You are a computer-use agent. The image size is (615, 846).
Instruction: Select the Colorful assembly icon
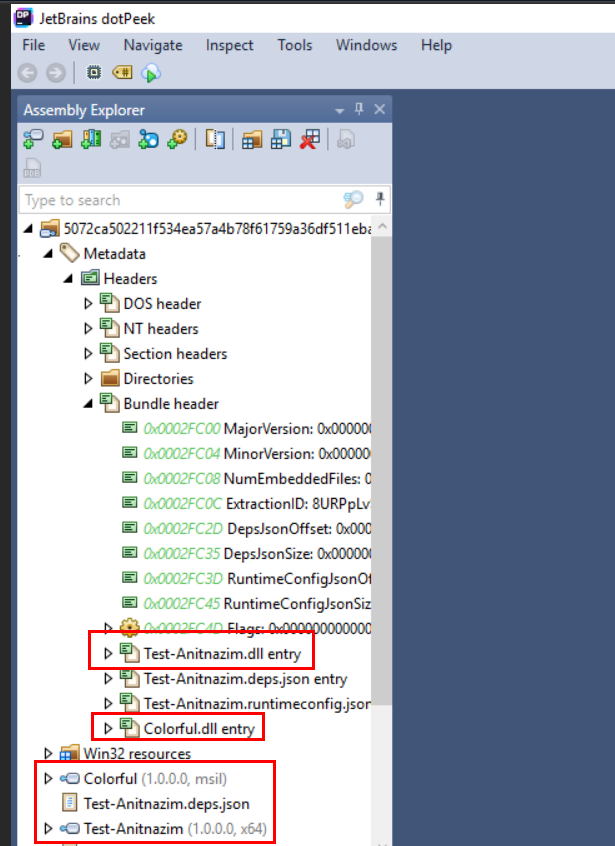click(x=70, y=779)
